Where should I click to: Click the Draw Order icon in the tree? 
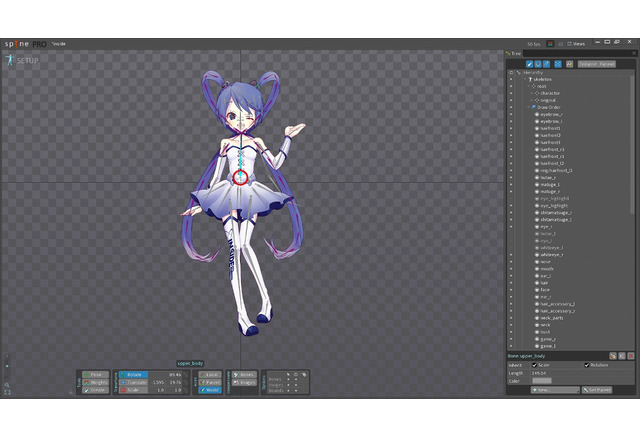point(533,107)
